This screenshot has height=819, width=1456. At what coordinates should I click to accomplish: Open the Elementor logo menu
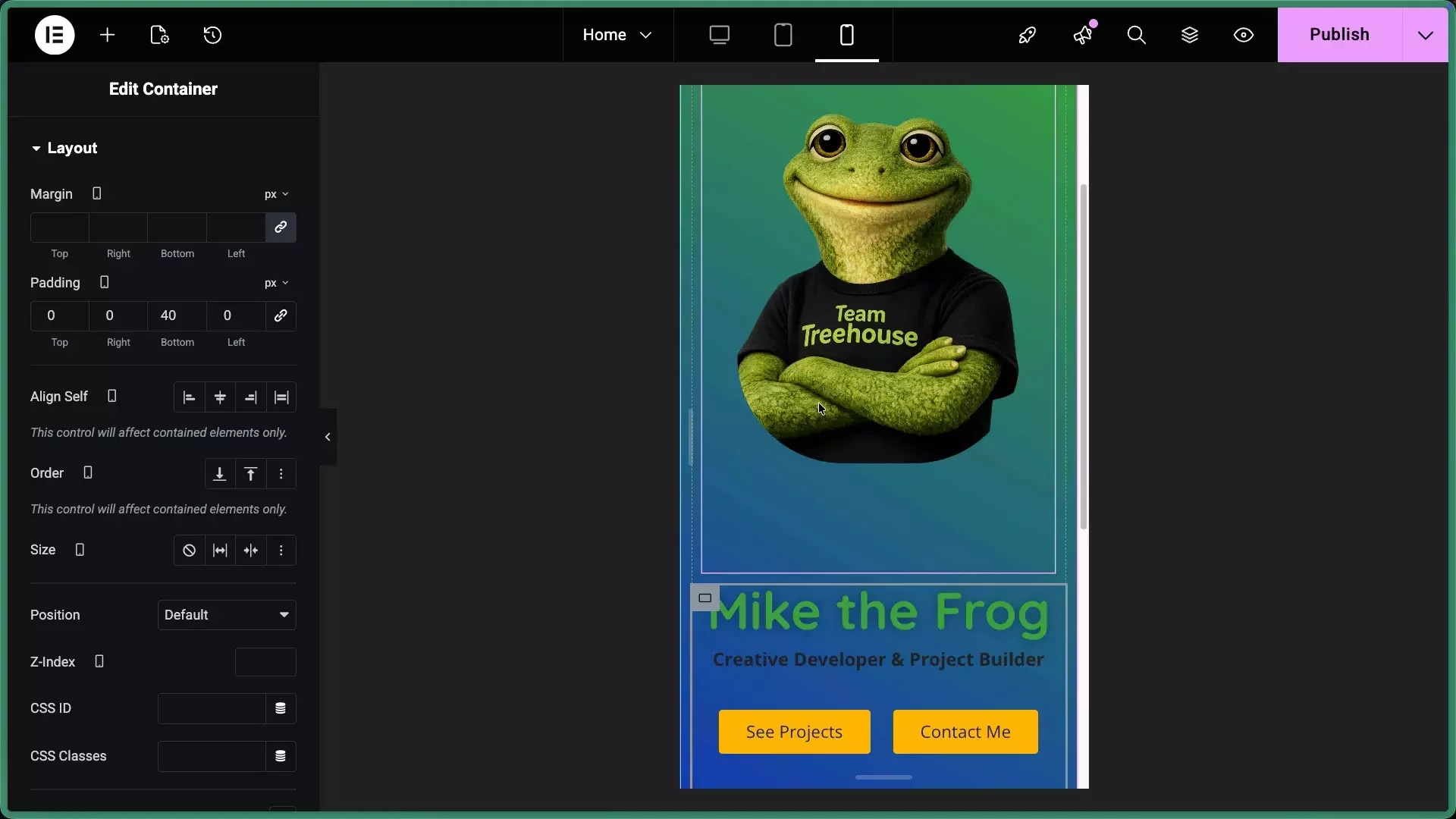click(x=54, y=35)
